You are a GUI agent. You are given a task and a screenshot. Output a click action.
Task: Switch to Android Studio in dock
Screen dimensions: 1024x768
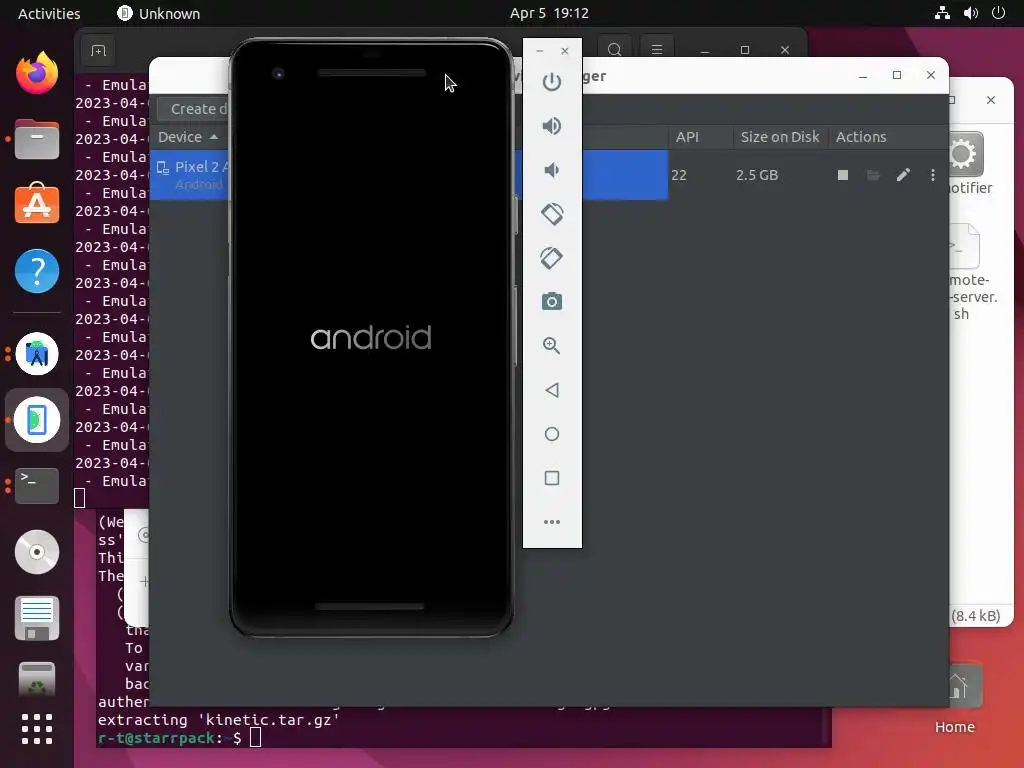[37, 354]
